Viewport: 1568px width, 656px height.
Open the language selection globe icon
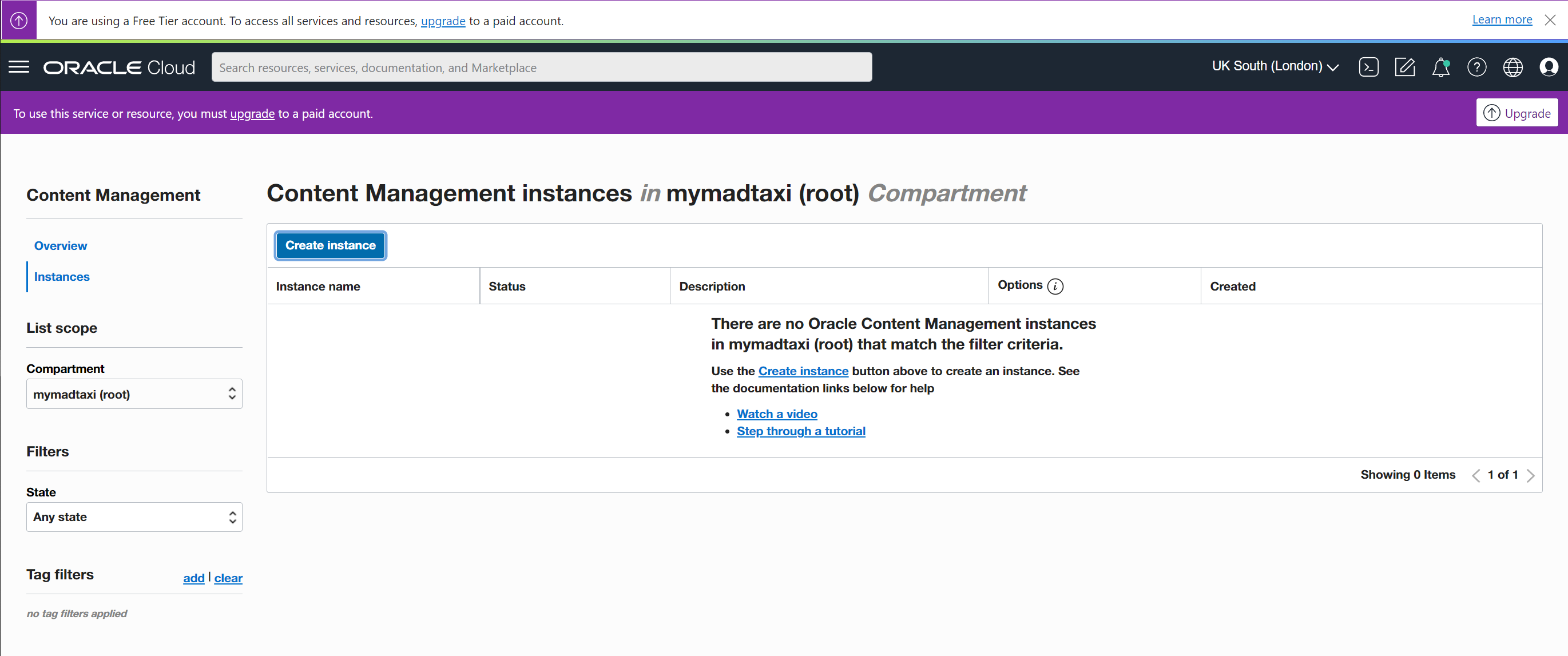click(1513, 67)
